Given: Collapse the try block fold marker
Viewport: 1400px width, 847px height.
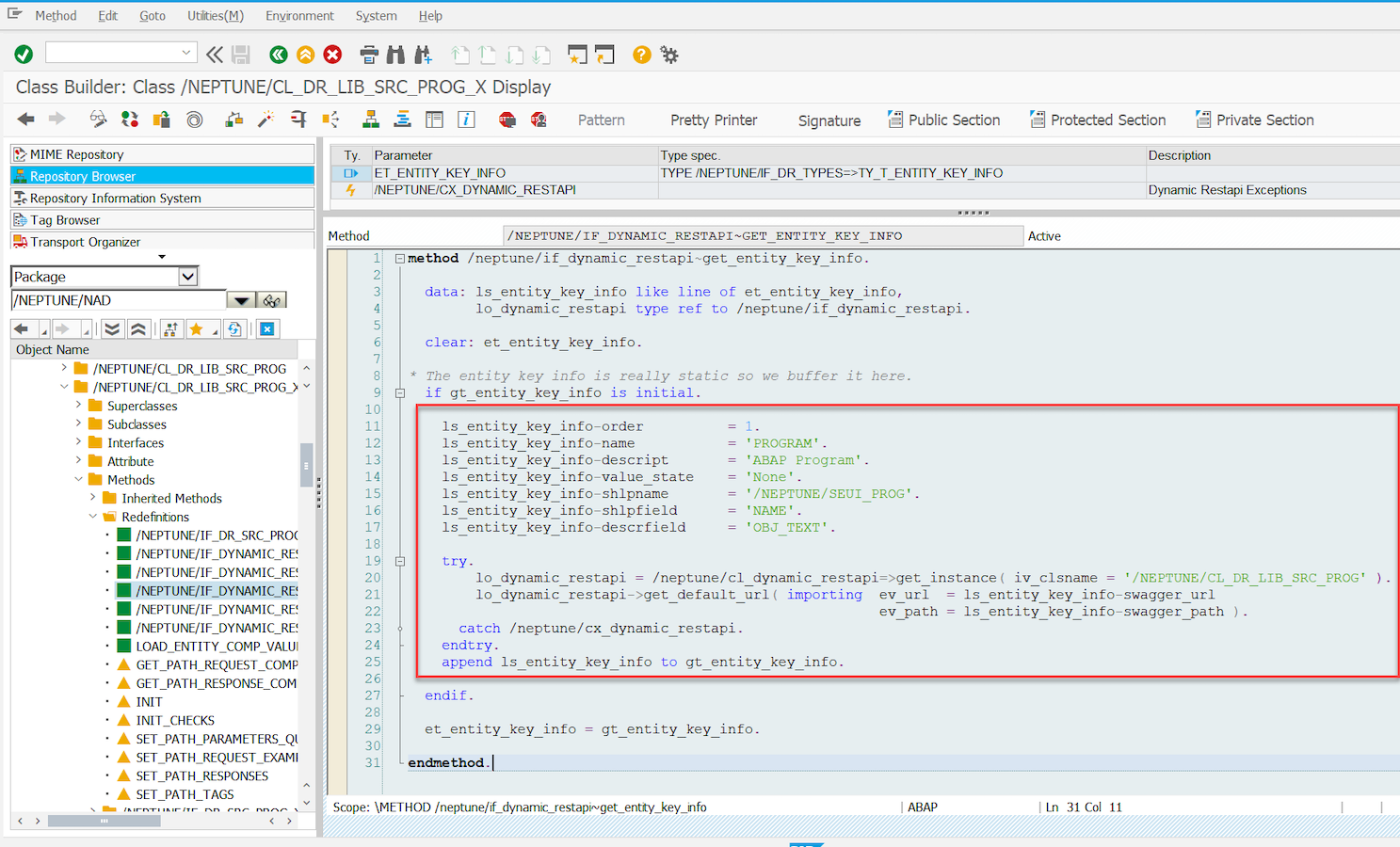Looking at the screenshot, I should coord(400,562).
